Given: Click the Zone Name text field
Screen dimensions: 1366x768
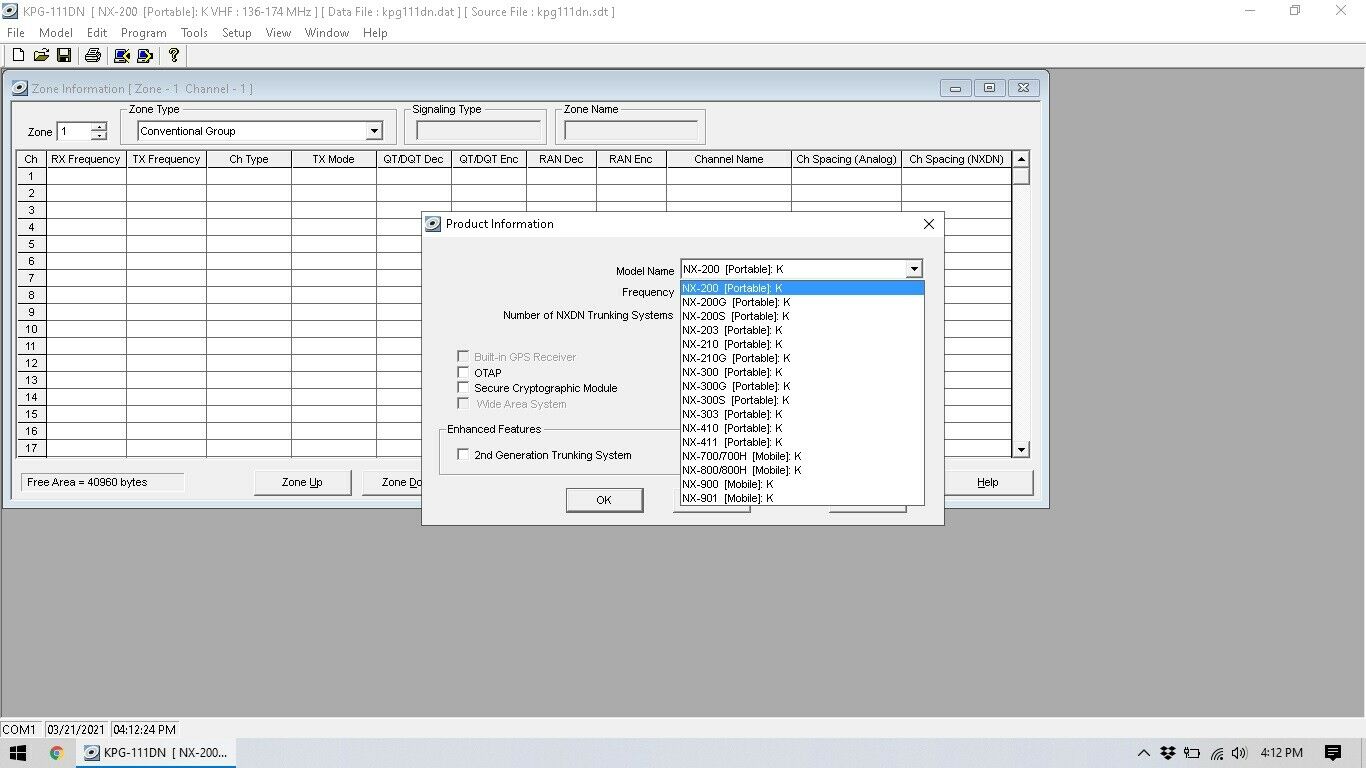Looking at the screenshot, I should click(631, 130).
